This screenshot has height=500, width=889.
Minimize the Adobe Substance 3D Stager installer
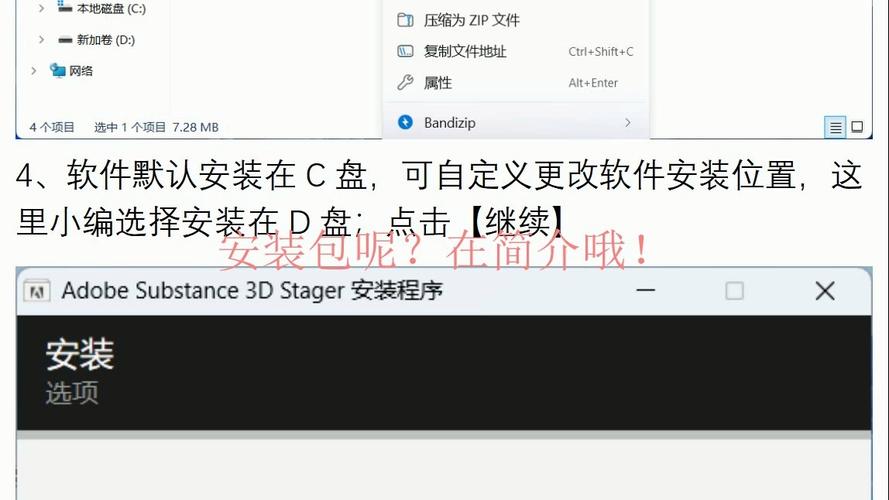pyautogui.click(x=646, y=290)
